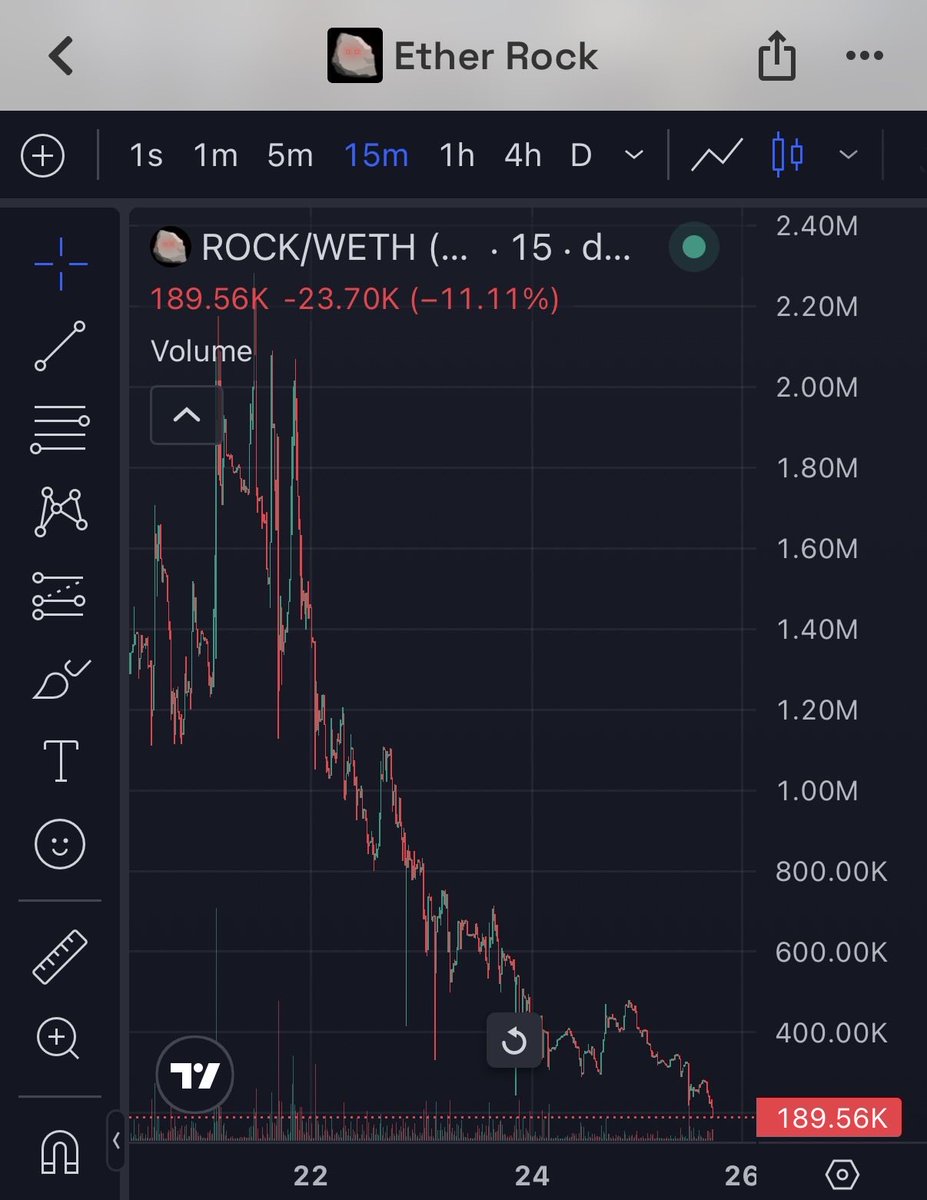Viewport: 927px width, 1200px height.
Task: Select the 15m timeframe
Action: (x=376, y=156)
